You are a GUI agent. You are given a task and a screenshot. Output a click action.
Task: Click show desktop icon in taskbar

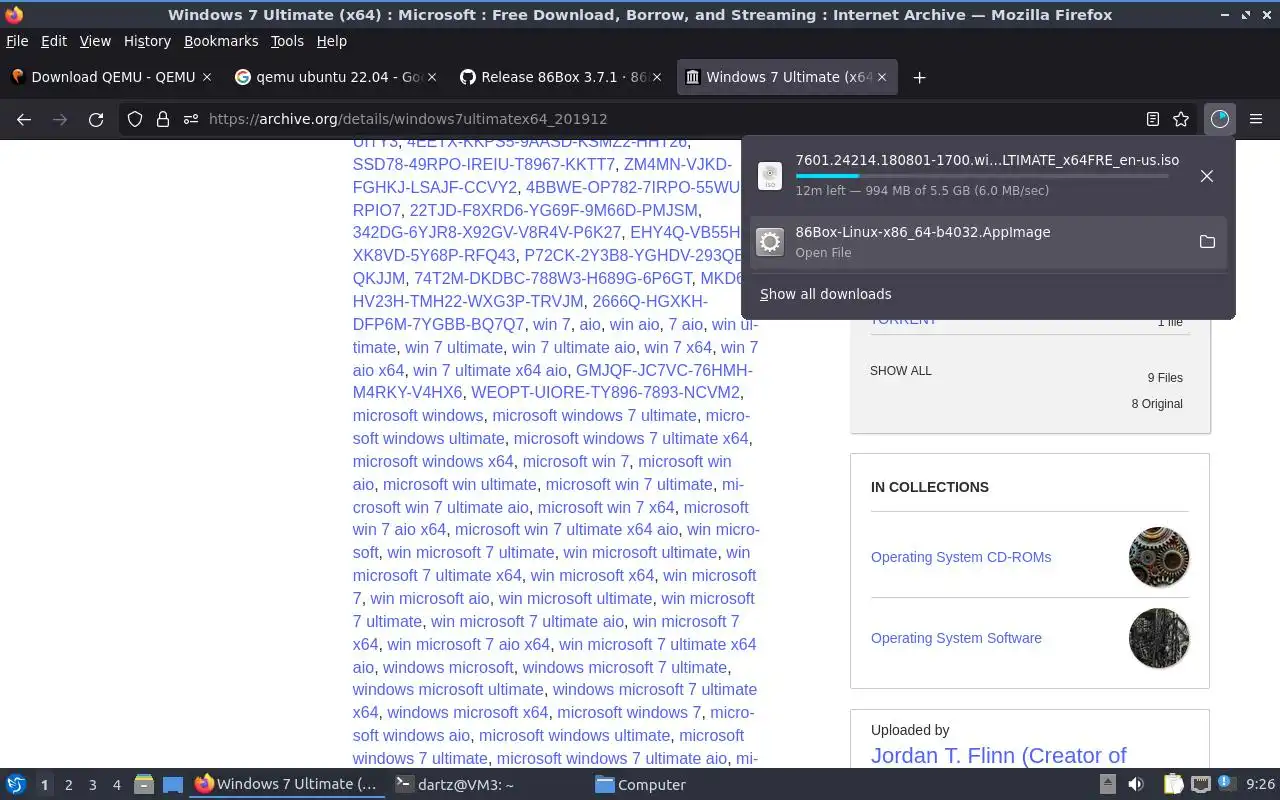(172, 785)
